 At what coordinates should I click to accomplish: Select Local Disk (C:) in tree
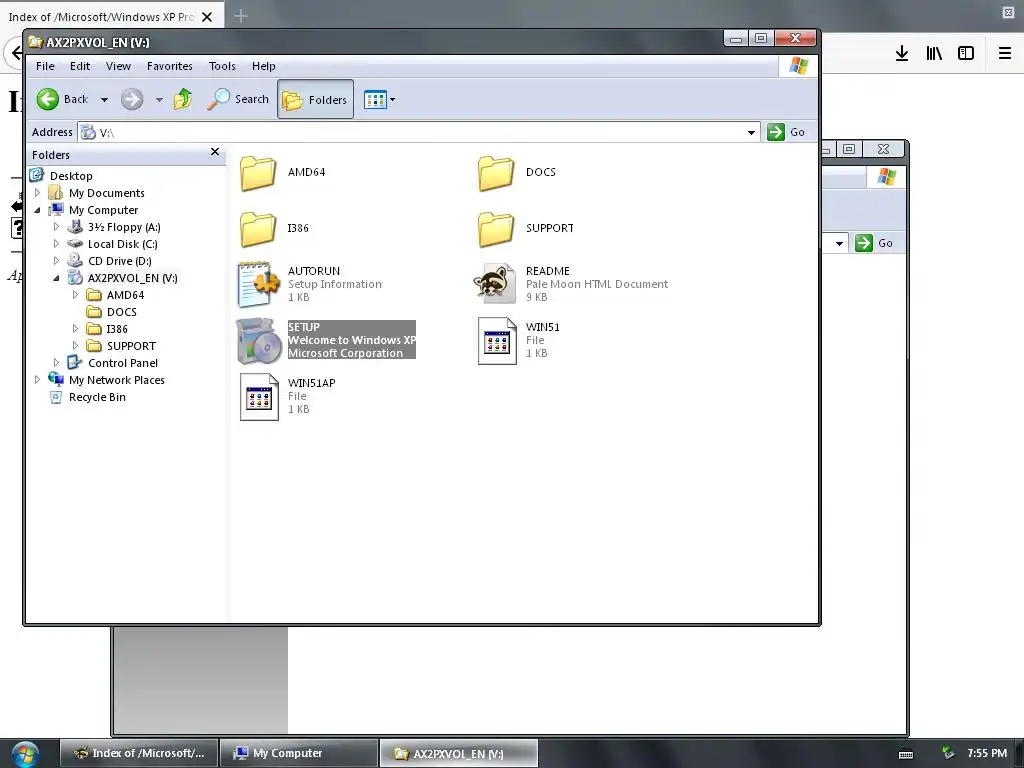pos(123,244)
